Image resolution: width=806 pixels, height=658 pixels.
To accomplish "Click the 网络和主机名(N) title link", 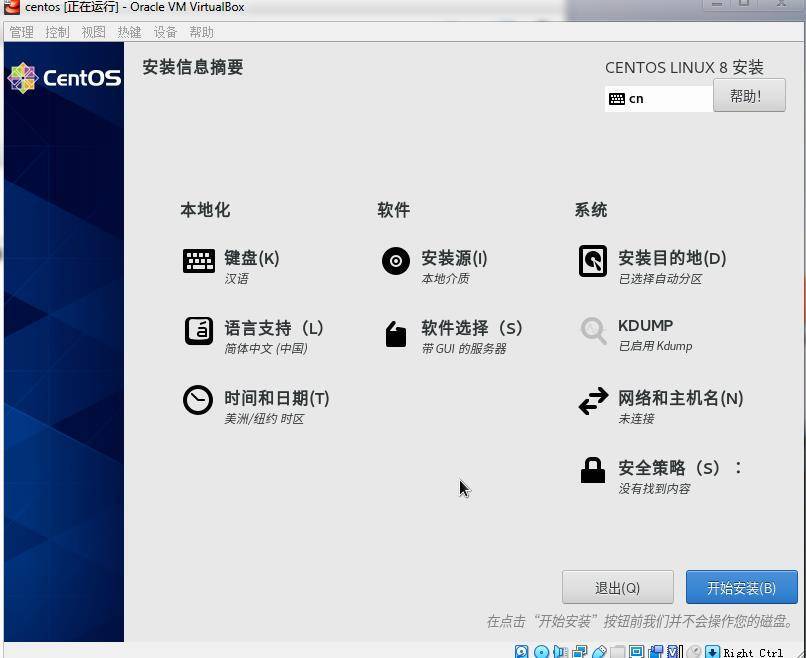I will click(681, 398).
